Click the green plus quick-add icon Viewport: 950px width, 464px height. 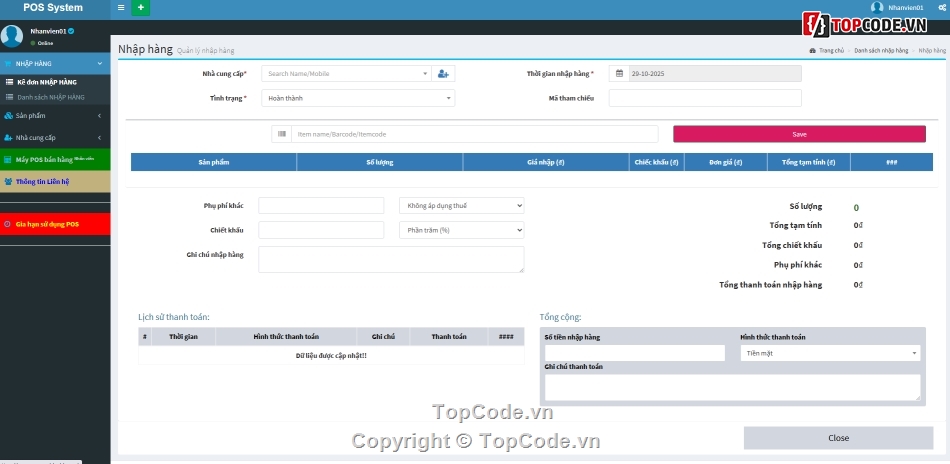click(141, 8)
